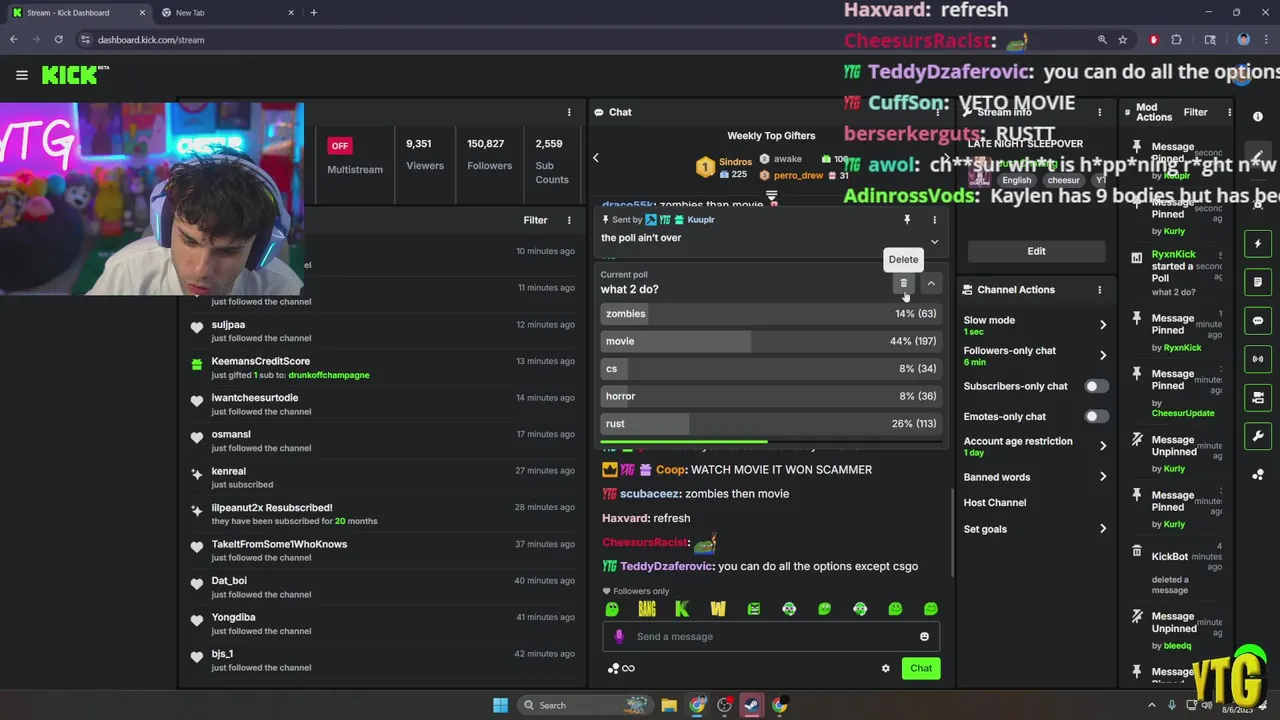Image resolution: width=1280 pixels, height=720 pixels.
Task: Click the chat bubble sidebar icon
Action: (x=1258, y=321)
